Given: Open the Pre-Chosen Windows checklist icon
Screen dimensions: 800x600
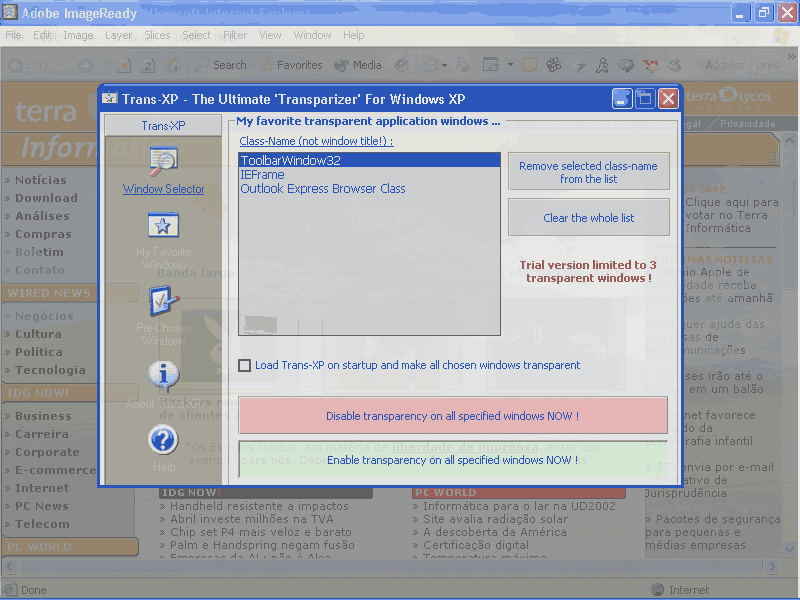Looking at the screenshot, I should [163, 300].
